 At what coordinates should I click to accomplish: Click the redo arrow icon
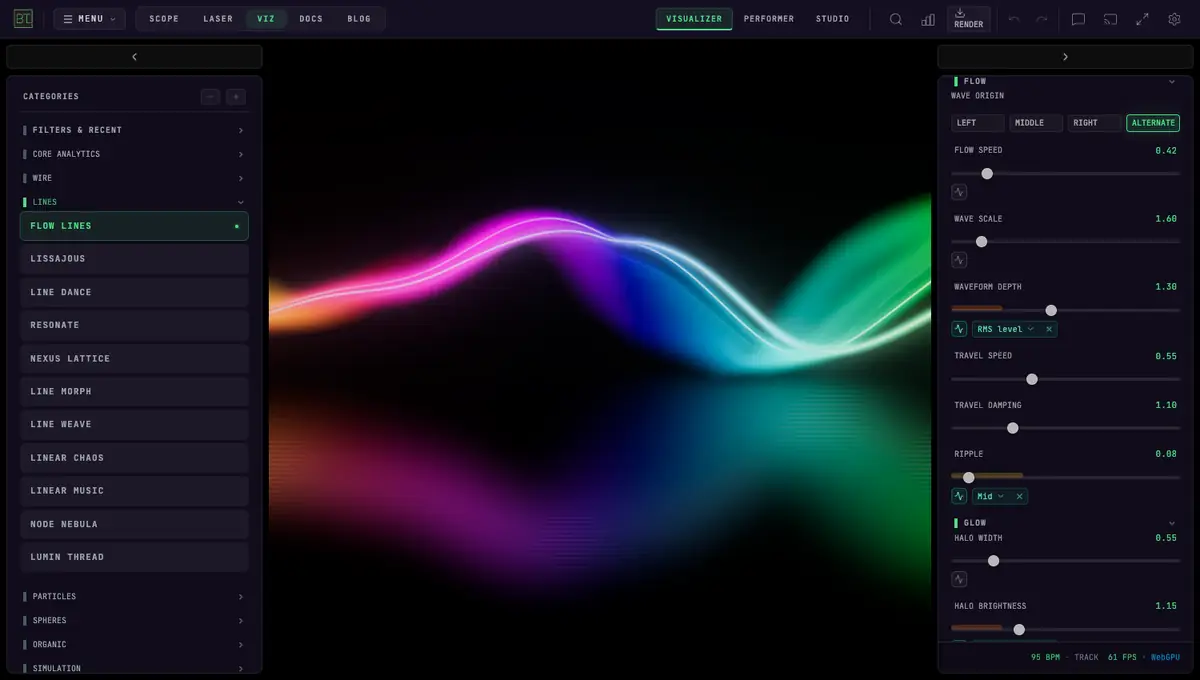[x=1042, y=19]
